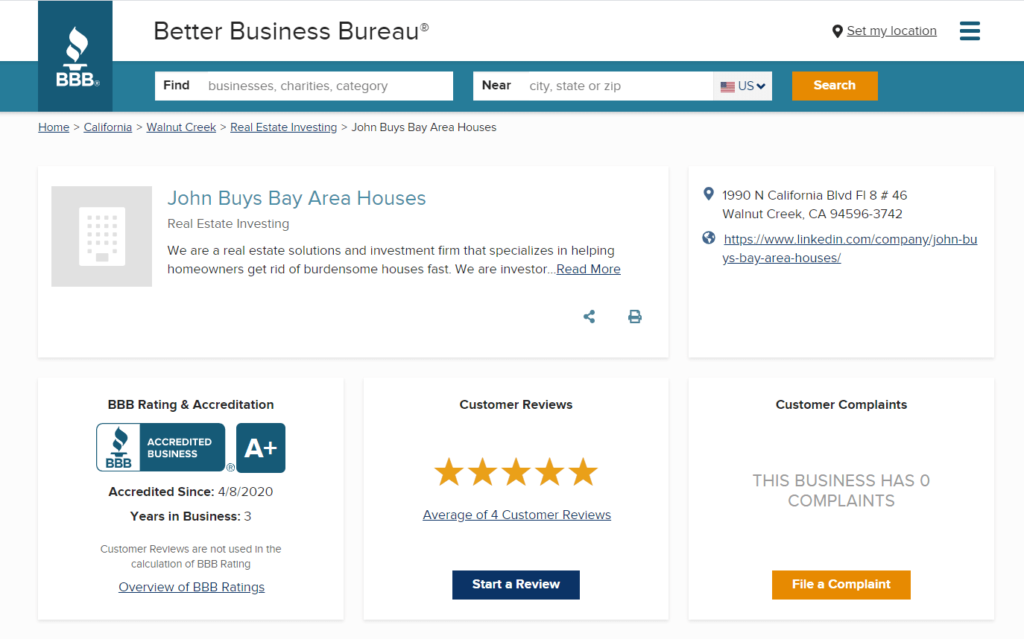1024x639 pixels.
Task: Click 'THIS BUSINESS HAS 0 COMPLAINTS' text
Action: tap(841, 491)
